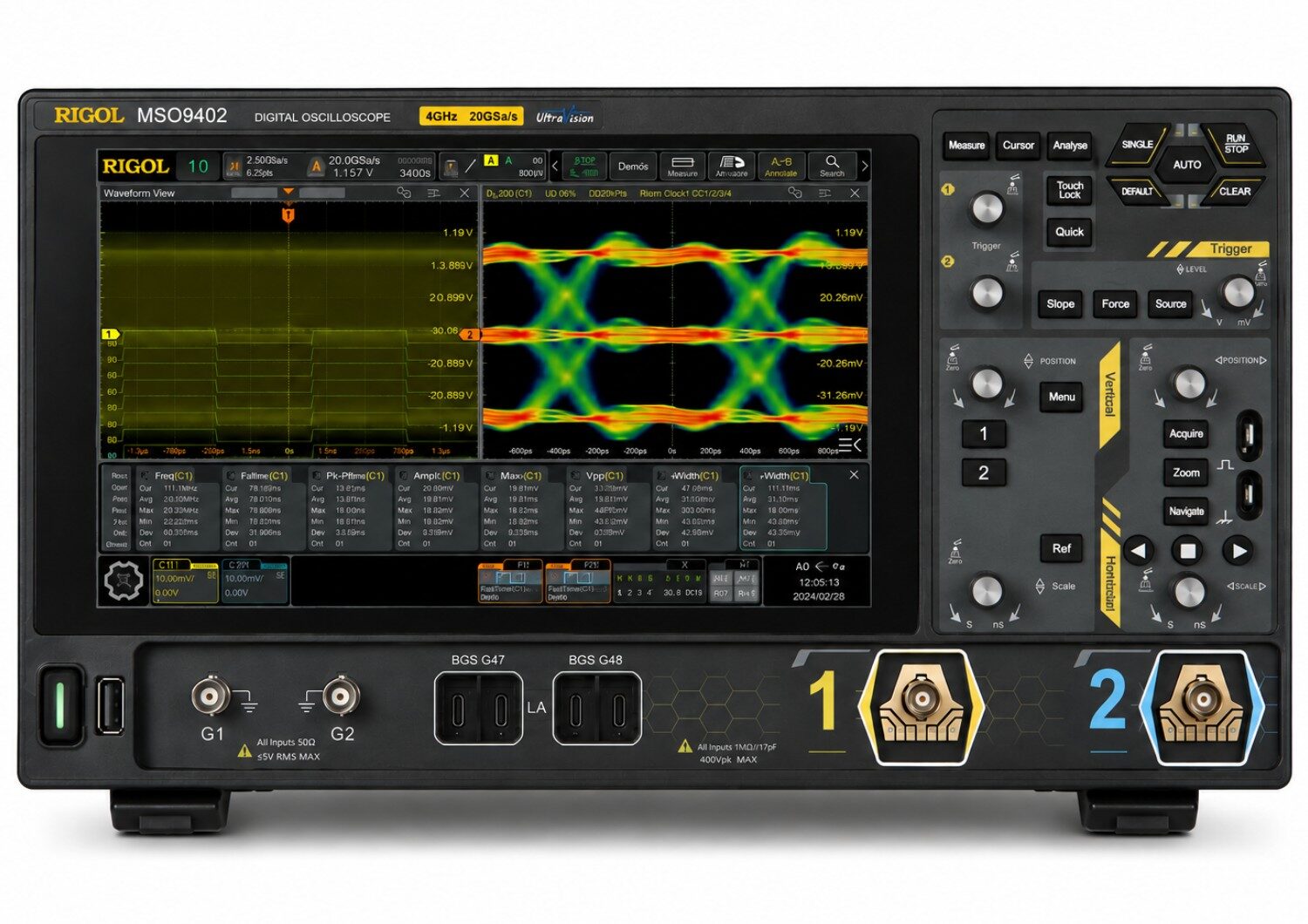Tap the RIGOL logo on the screen
Image resolution: width=1308 pixels, height=924 pixels.
[x=135, y=166]
